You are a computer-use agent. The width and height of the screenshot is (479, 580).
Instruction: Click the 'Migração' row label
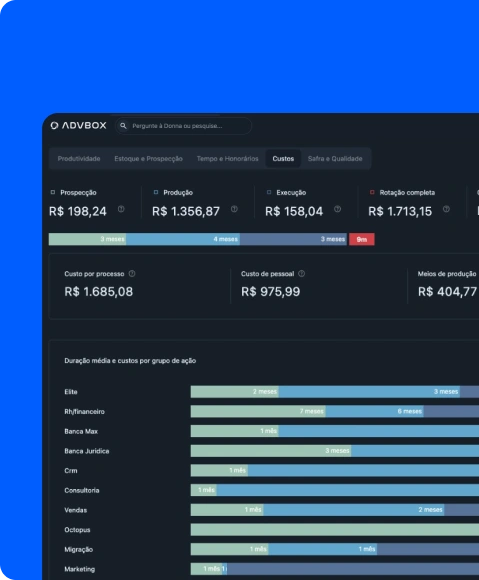[78, 550]
